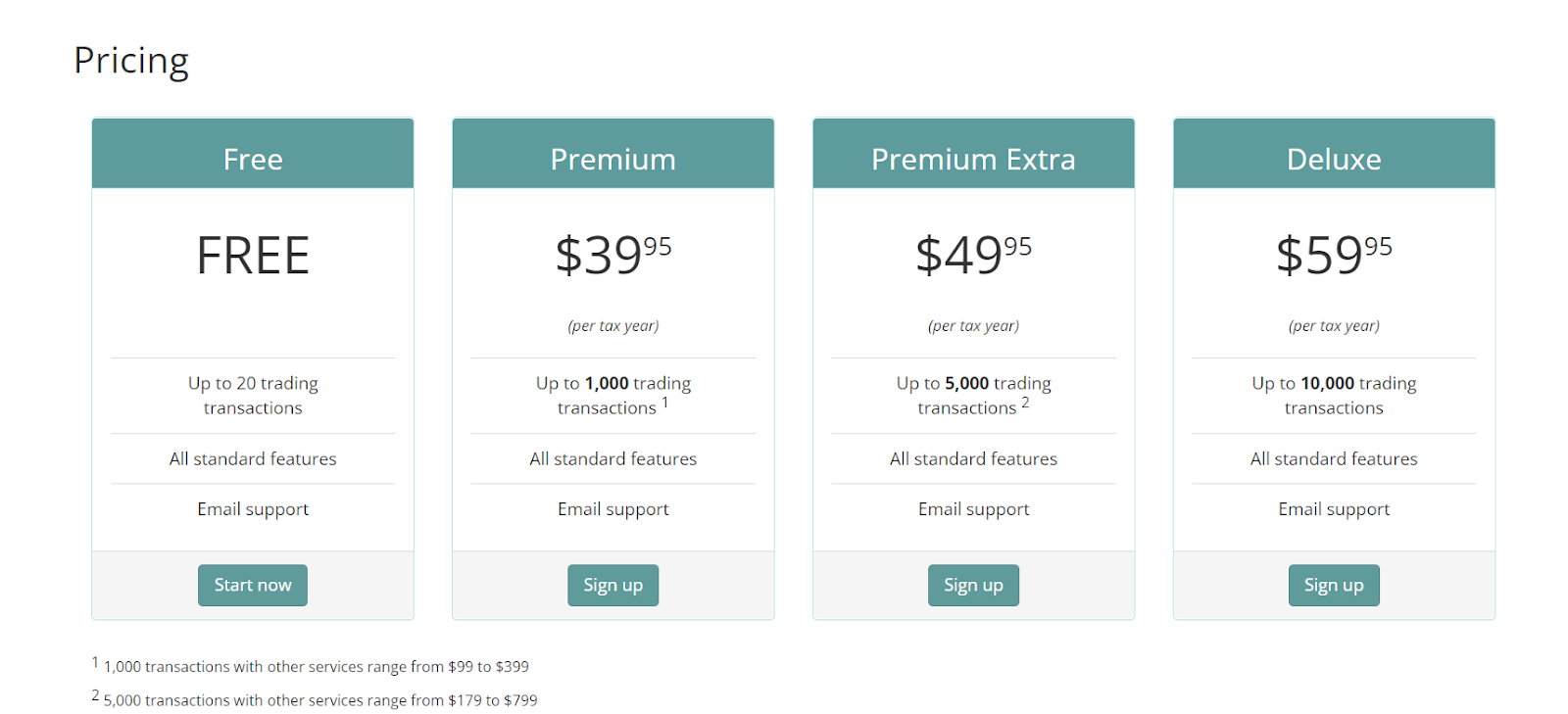Click the 'Up to 10,000 trading transactions' text
This screenshot has width=1568, height=714.
click(x=1334, y=396)
